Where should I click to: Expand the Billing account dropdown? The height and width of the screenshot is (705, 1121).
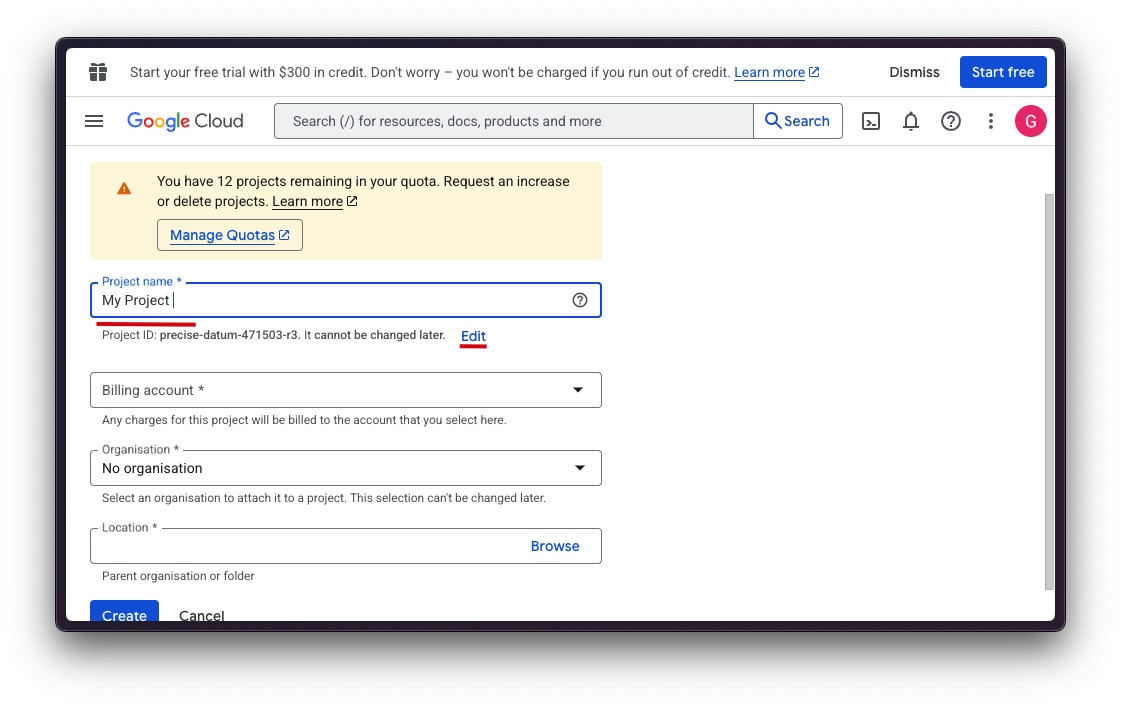coord(346,390)
